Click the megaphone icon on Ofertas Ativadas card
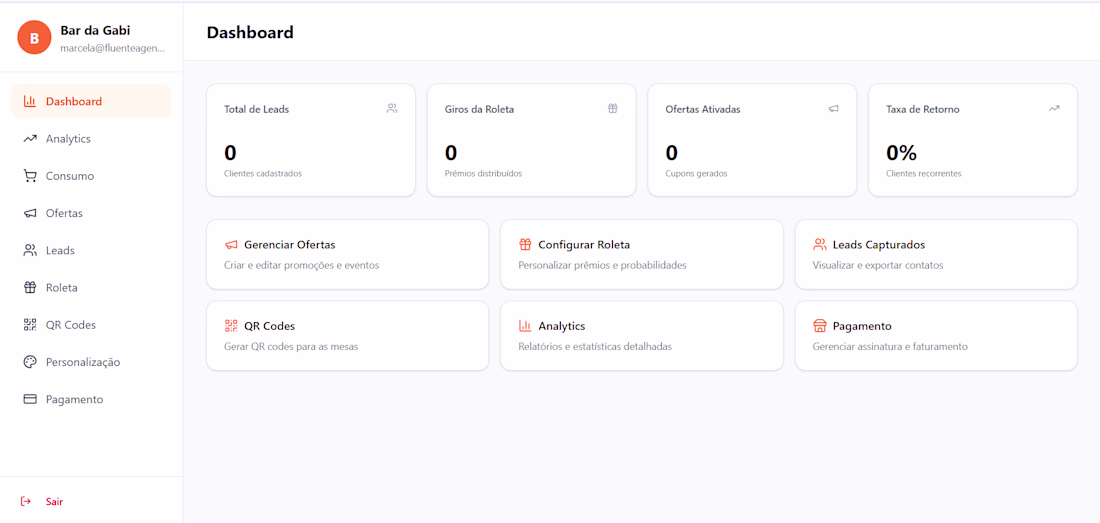Screen dimensions: 1100x523 click(833, 109)
